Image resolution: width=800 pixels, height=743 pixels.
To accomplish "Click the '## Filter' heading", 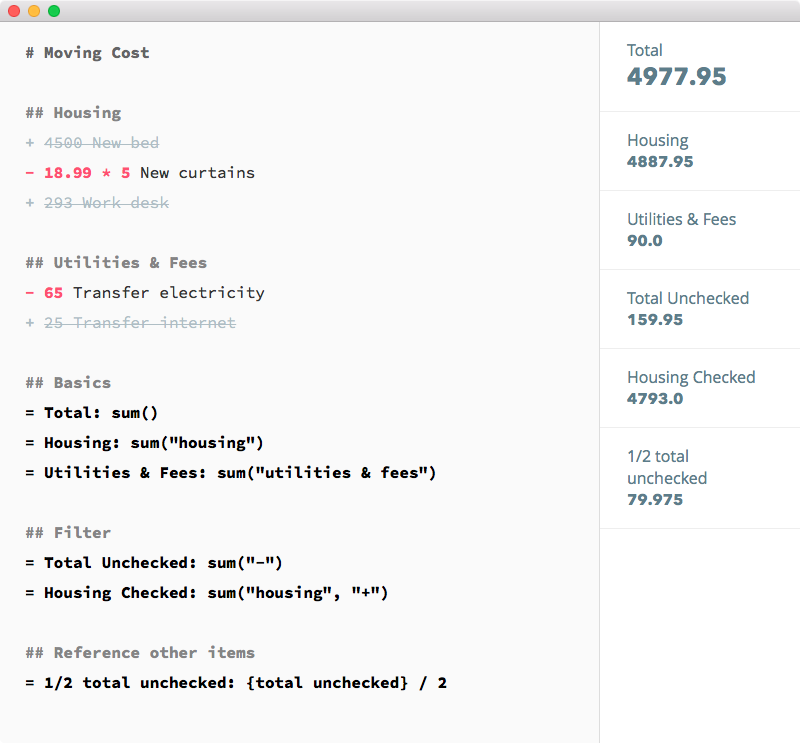I will point(68,533).
